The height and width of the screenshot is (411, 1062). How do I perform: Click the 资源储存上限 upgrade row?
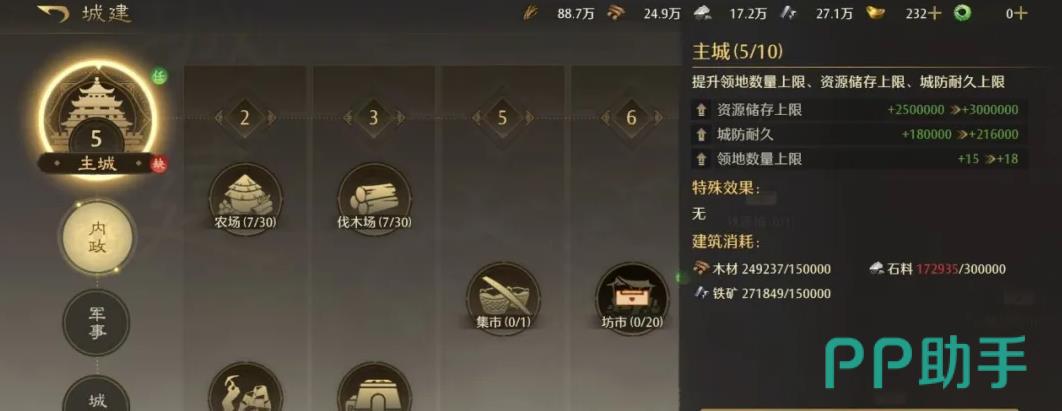coord(857,110)
